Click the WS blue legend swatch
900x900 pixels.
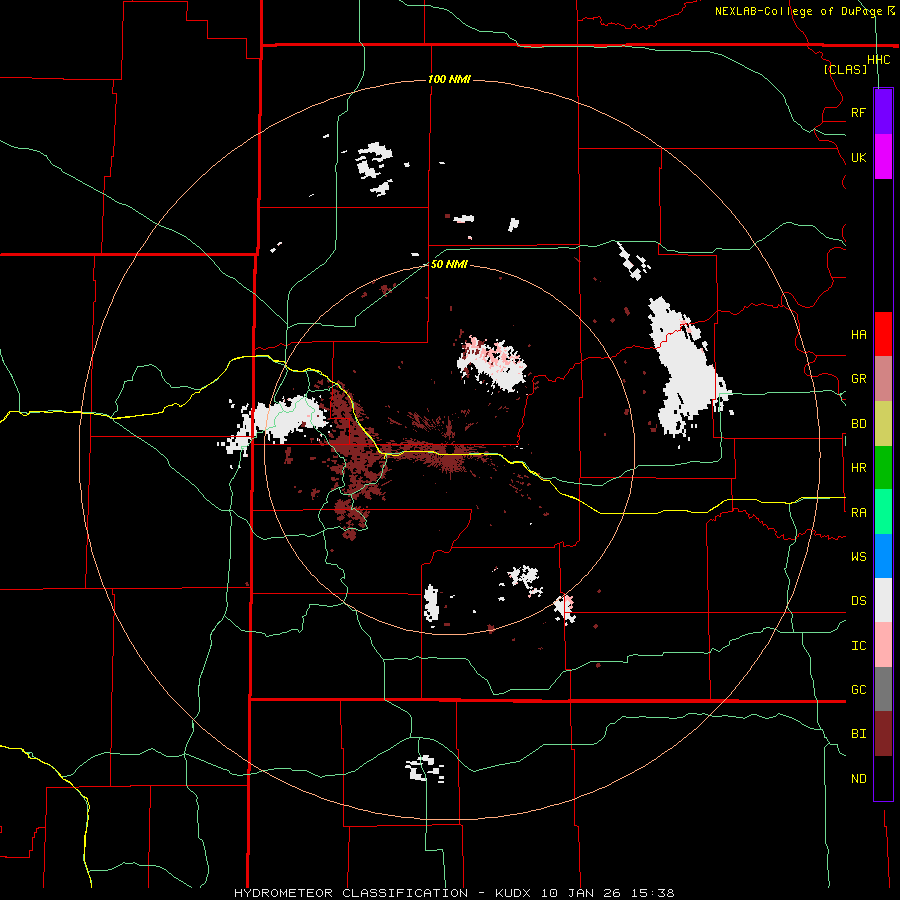pos(883,556)
